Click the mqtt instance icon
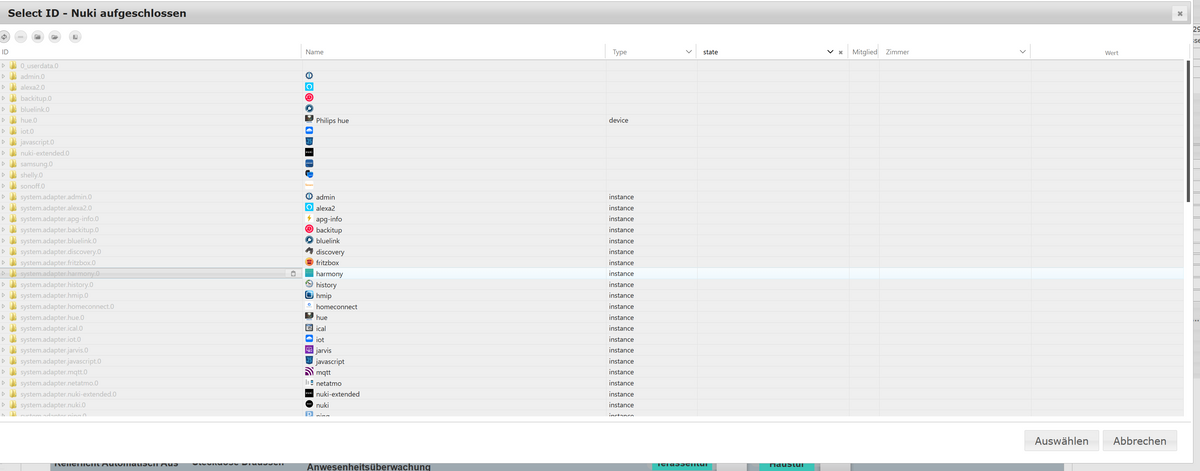The width and height of the screenshot is (1200, 471). pyautogui.click(x=309, y=372)
